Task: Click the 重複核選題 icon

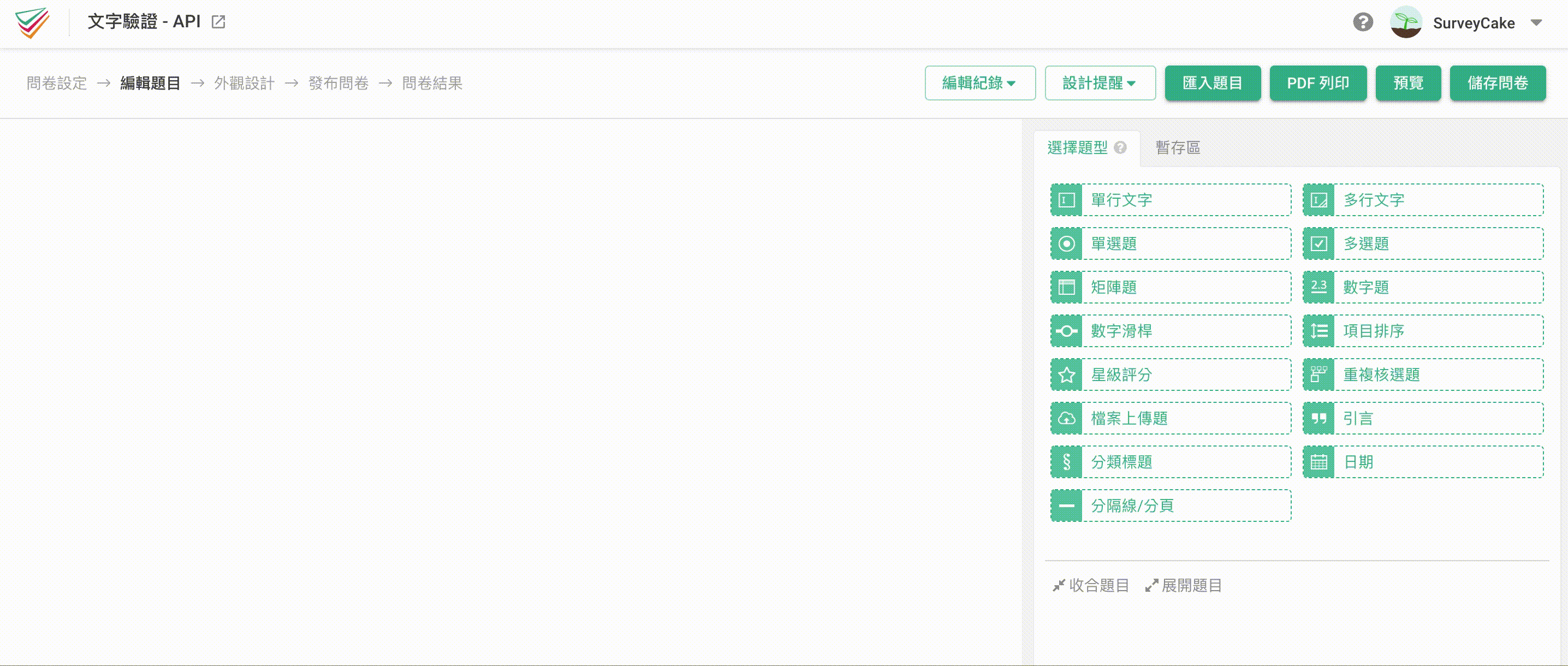Action: 1318,374
